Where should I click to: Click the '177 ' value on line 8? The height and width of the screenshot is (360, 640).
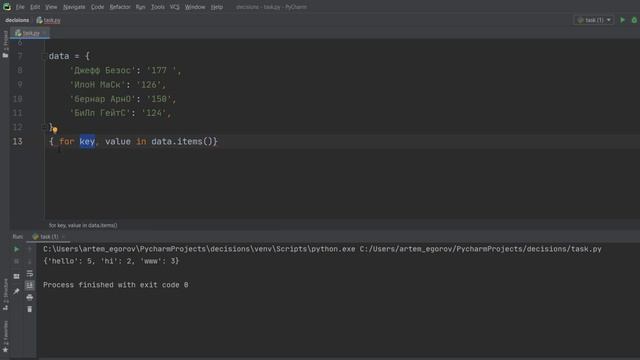tap(161, 71)
